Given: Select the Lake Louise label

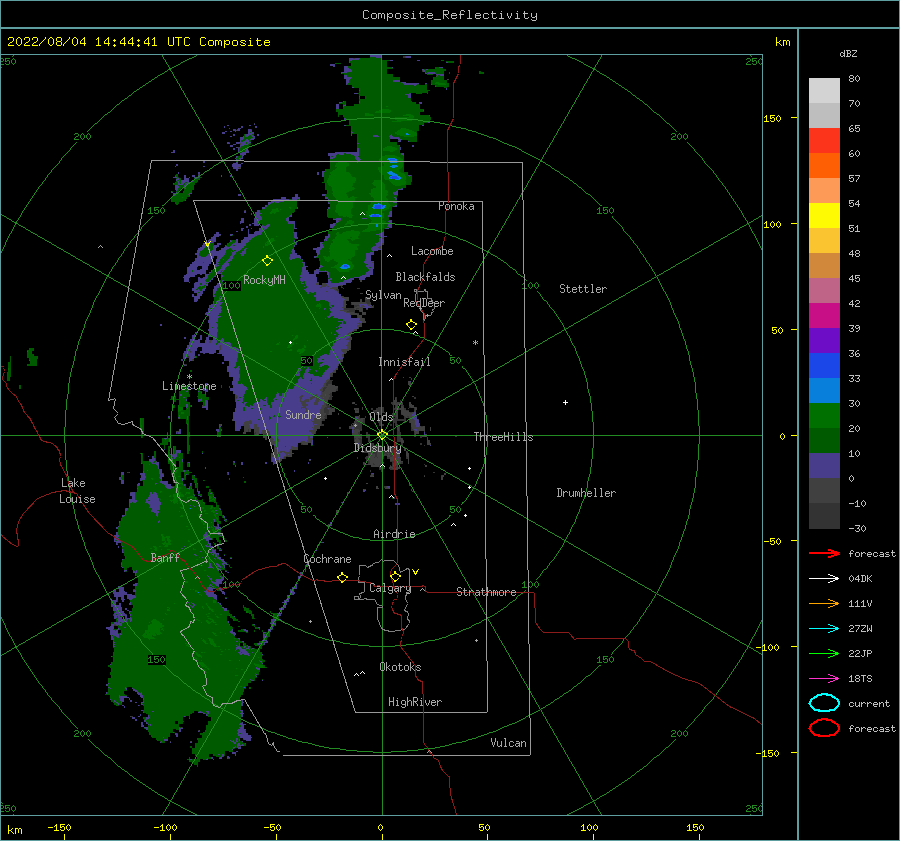Looking at the screenshot, I should 77,491.
